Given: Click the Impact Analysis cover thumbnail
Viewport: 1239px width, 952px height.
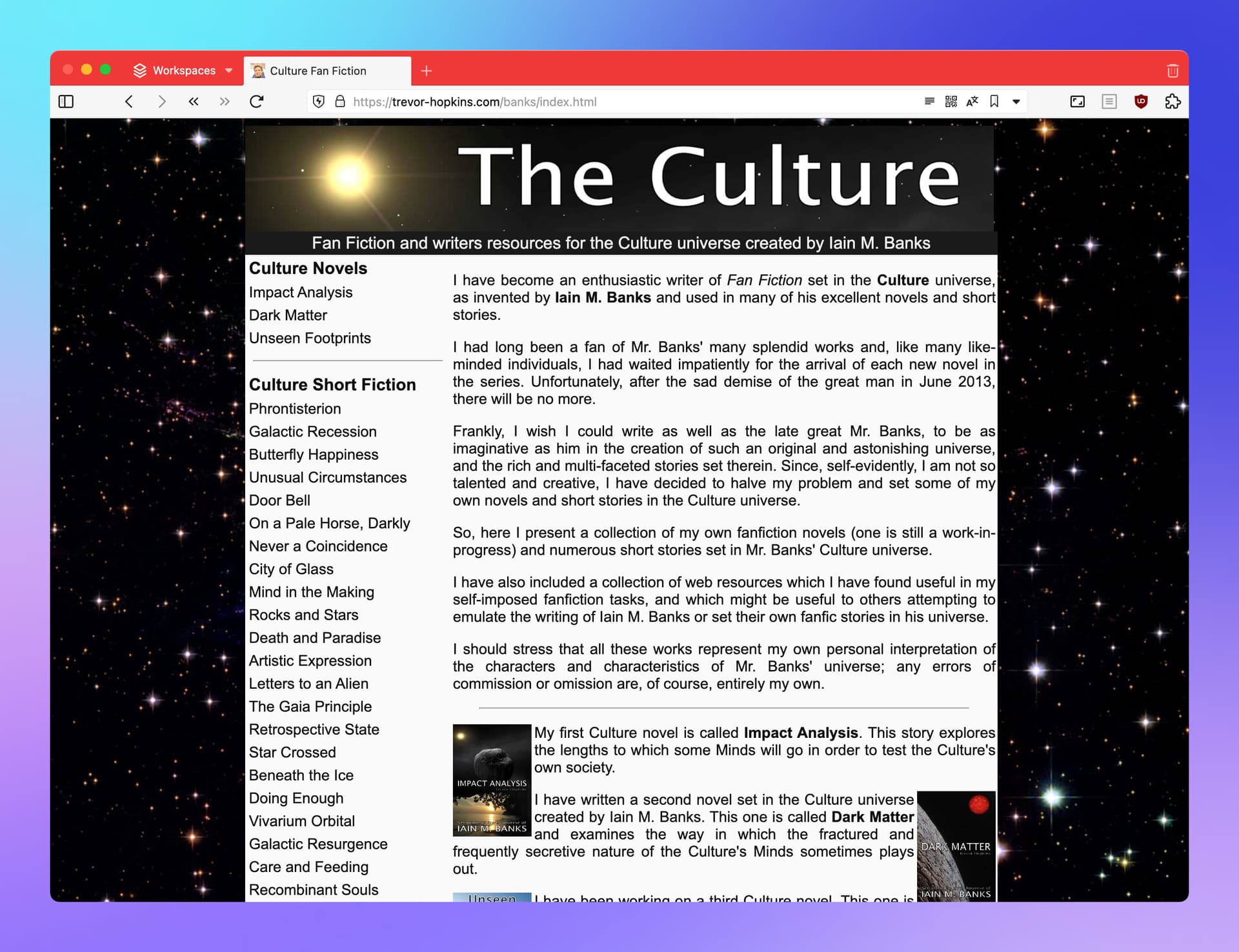Looking at the screenshot, I should point(492,780).
